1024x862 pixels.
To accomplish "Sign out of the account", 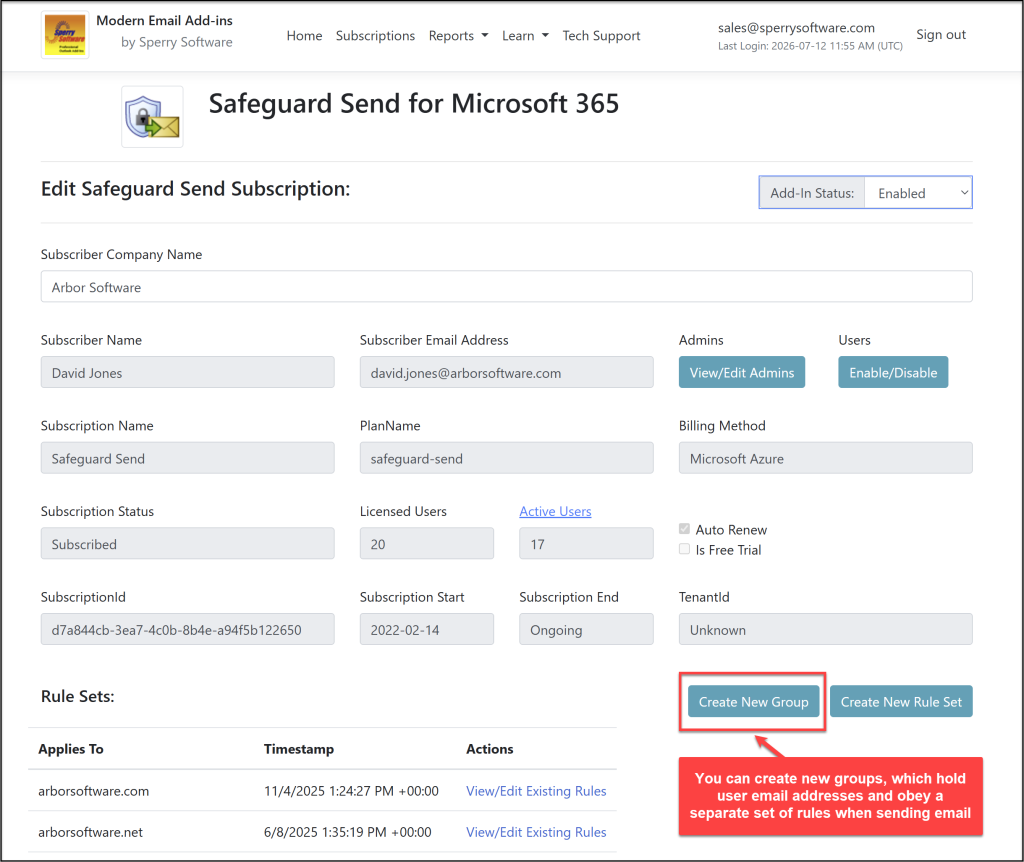I will pyautogui.click(x=940, y=35).
